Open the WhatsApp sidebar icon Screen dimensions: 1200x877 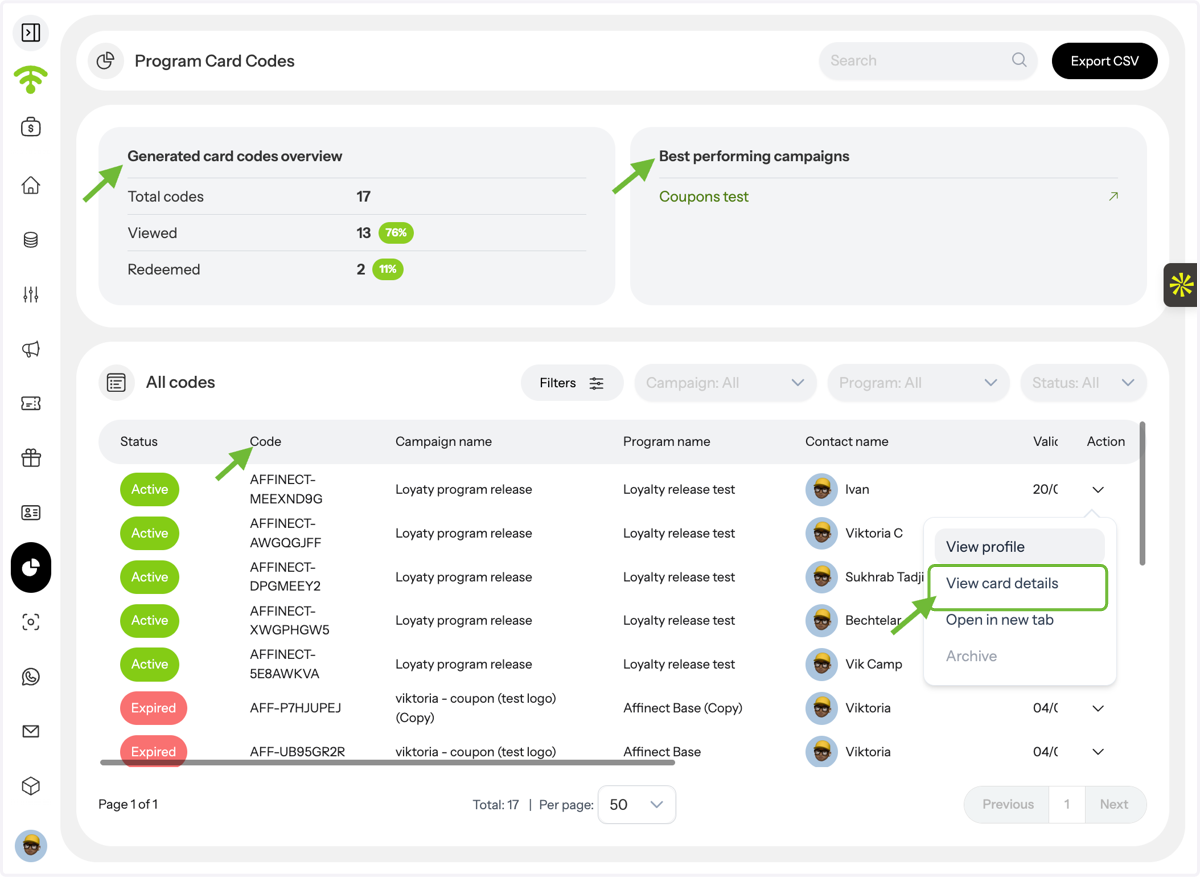click(31, 677)
